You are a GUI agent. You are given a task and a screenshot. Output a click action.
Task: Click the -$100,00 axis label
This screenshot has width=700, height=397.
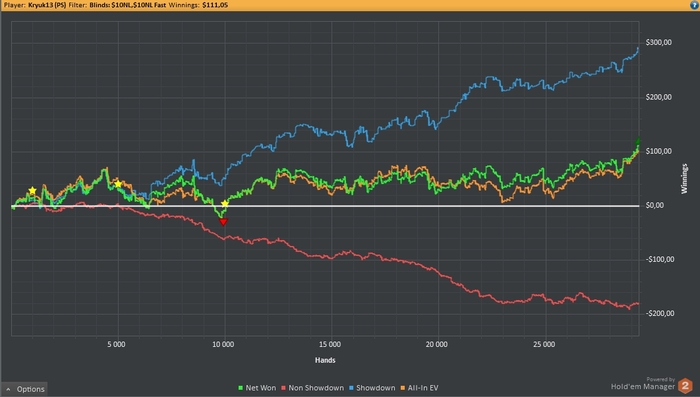coord(659,259)
